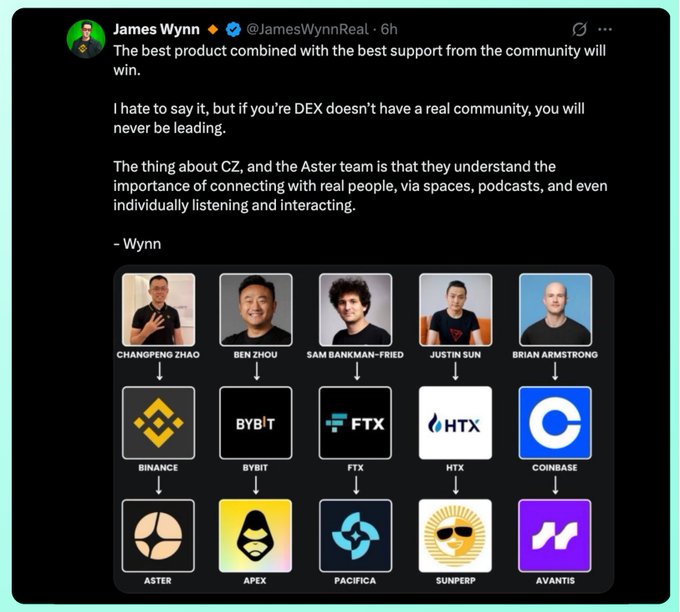The height and width of the screenshot is (612, 680).
Task: Click the Grok slashed-circle icon
Action: pyautogui.click(x=579, y=29)
